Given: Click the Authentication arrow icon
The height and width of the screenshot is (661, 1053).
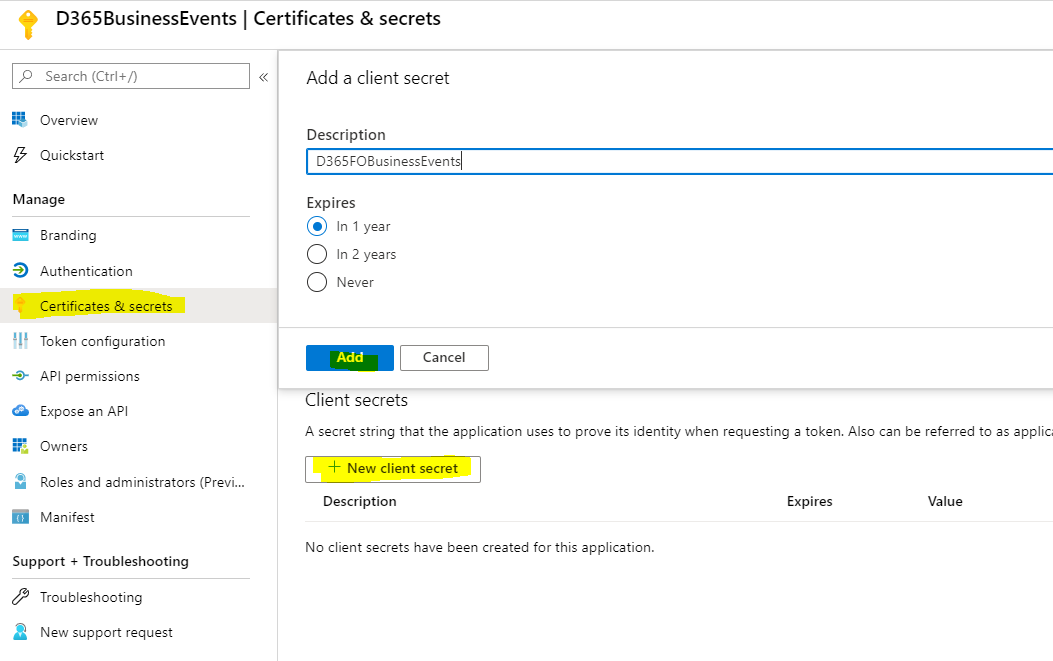Looking at the screenshot, I should (x=20, y=271).
